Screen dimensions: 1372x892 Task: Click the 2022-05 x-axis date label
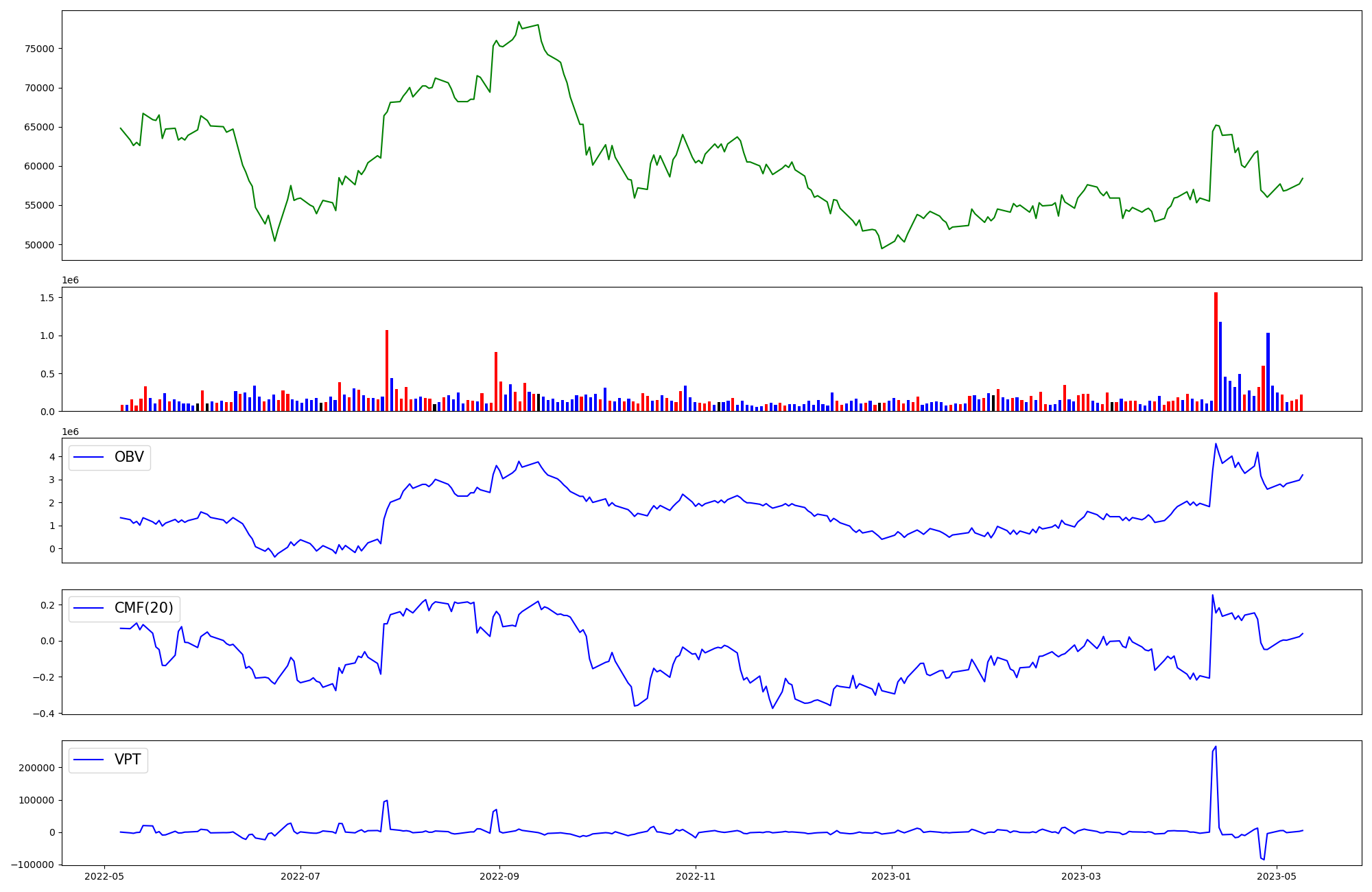tap(104, 876)
